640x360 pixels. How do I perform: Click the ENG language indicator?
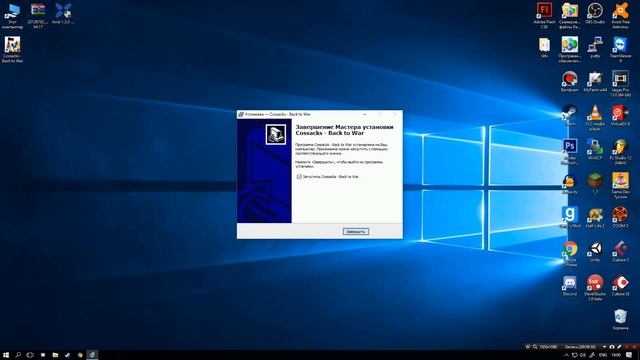tap(603, 355)
